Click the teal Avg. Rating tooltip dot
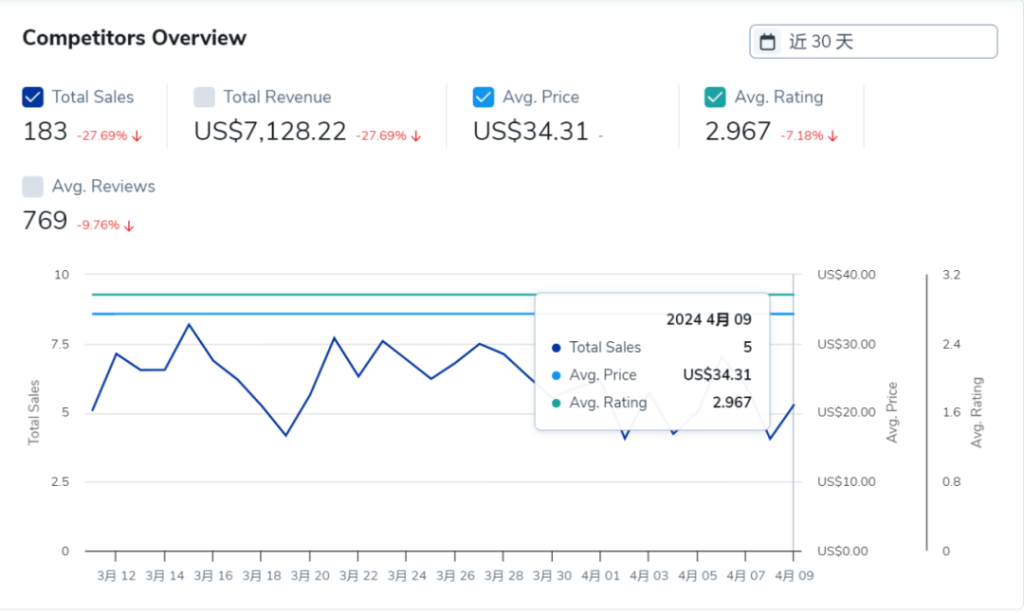 click(x=556, y=403)
